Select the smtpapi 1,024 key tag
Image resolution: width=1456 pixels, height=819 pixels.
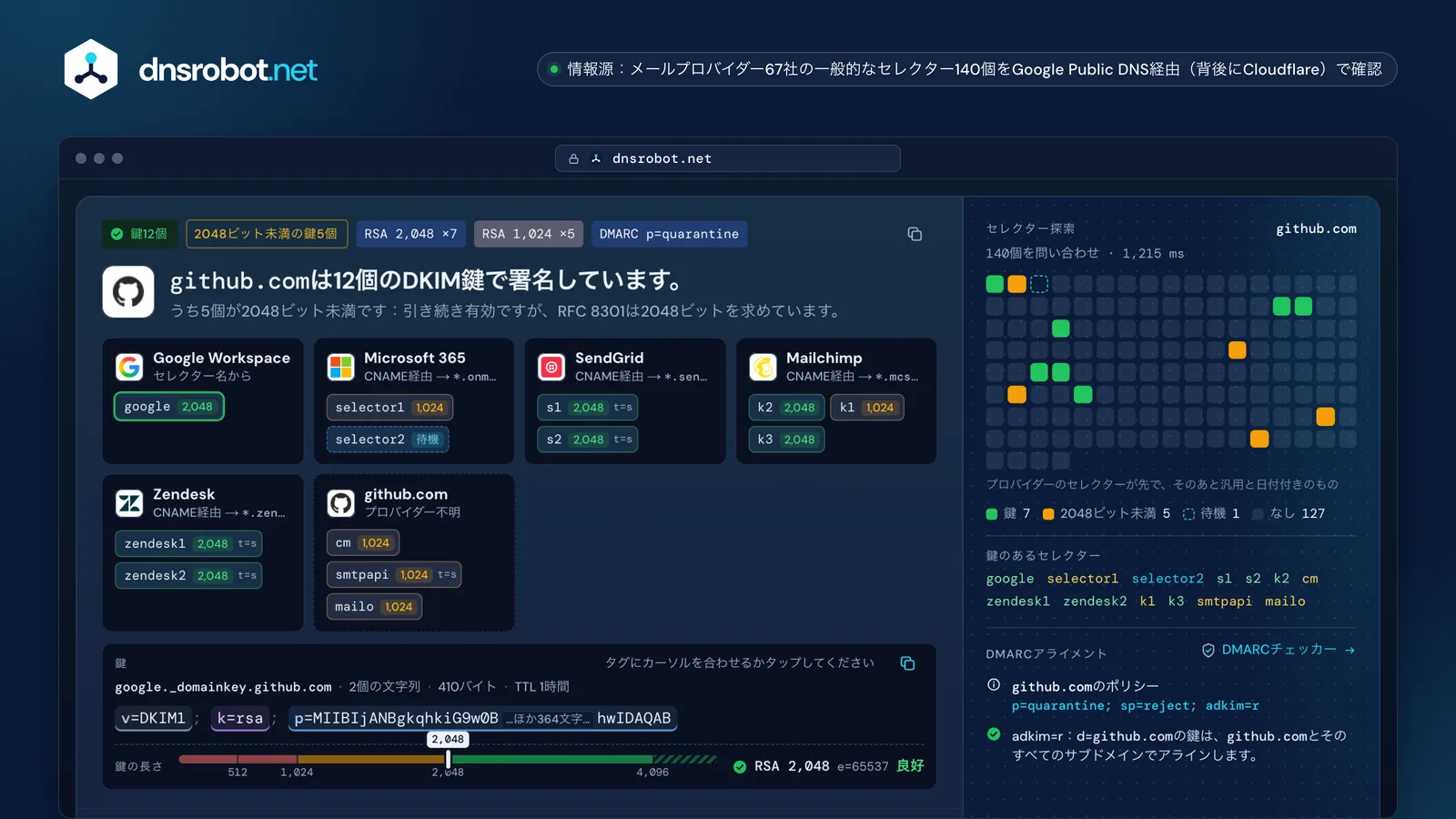click(394, 574)
